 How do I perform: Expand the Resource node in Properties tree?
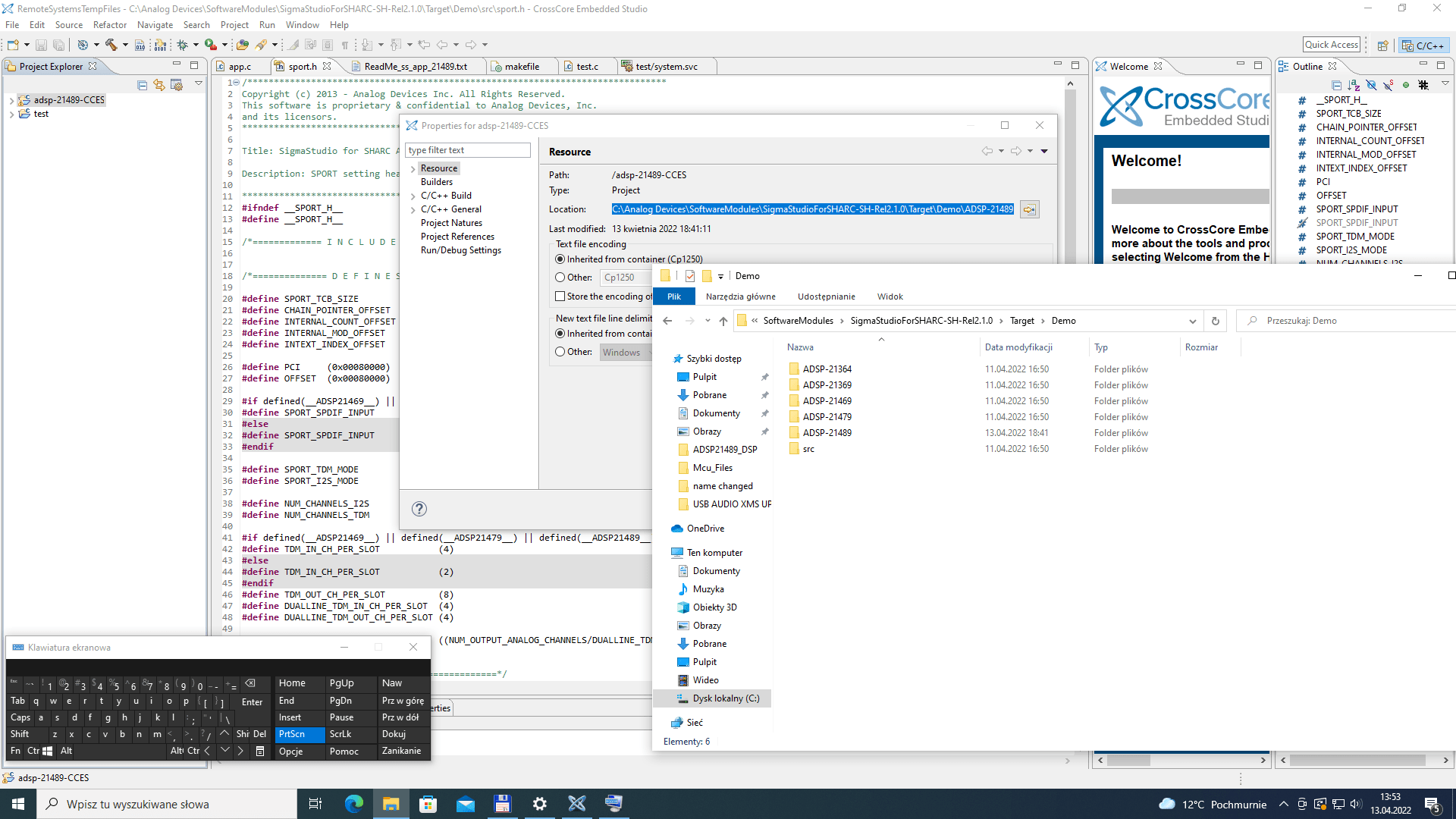(413, 168)
